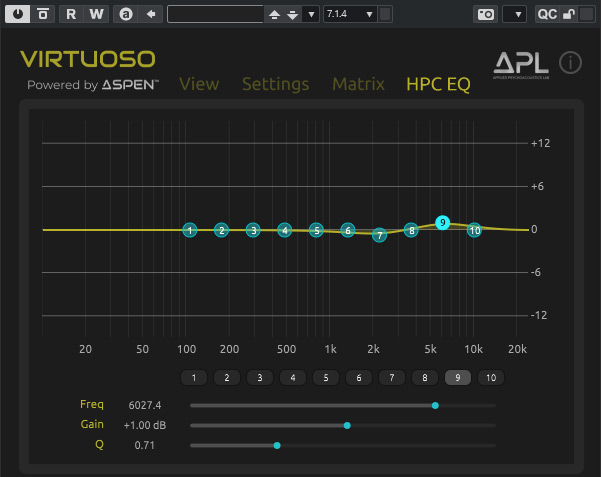Screen dimensions: 601x477
Task: Select EQ band node 7 on graph
Action: [x=379, y=235]
